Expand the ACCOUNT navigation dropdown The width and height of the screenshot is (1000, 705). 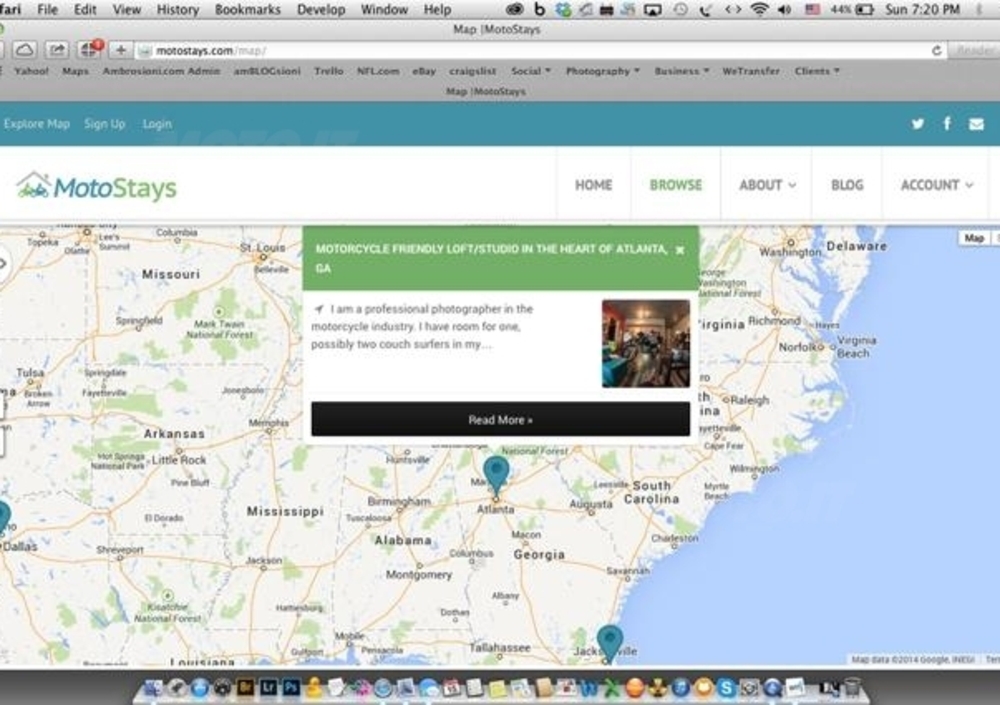tap(936, 185)
